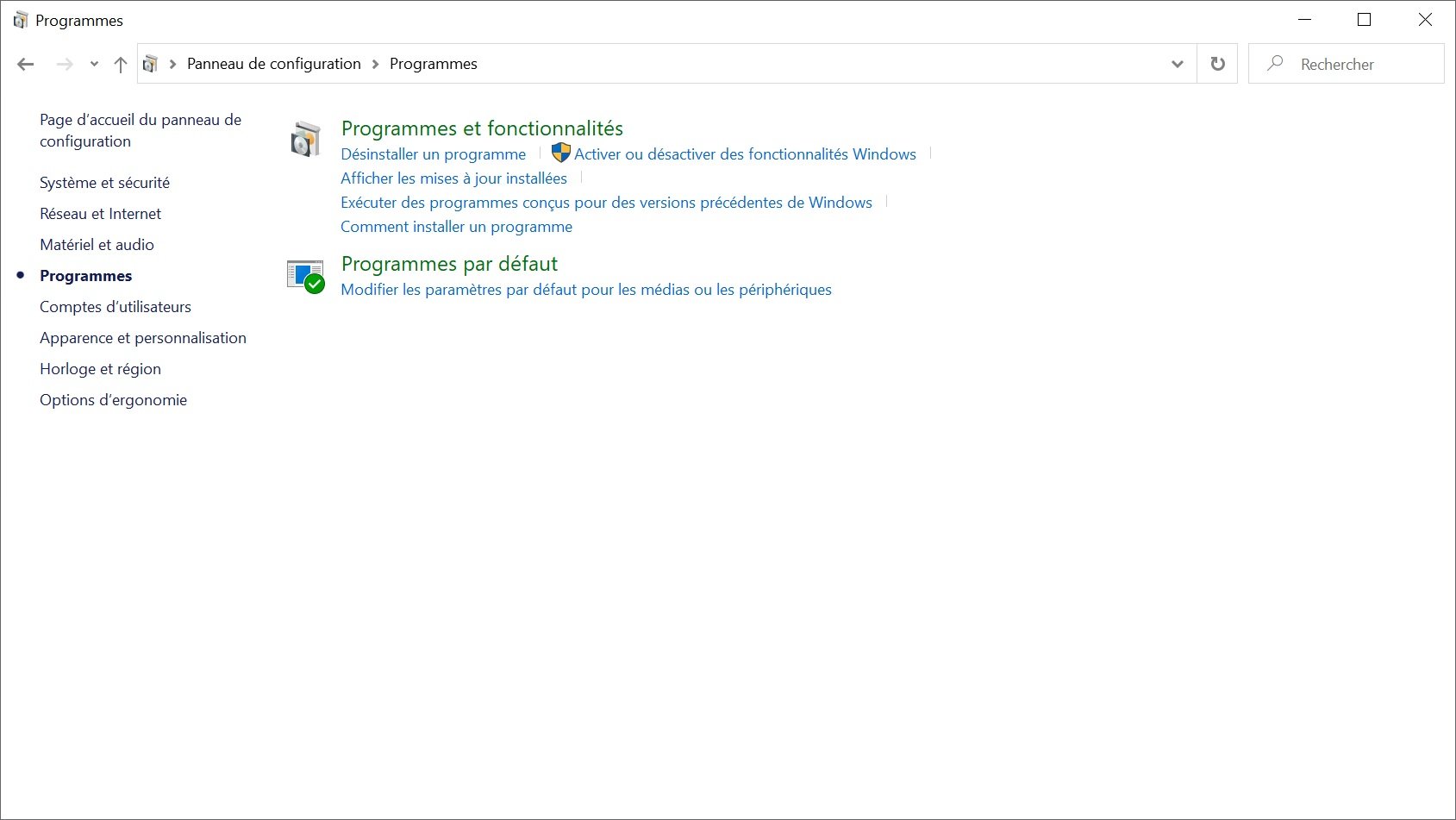Close the Programmes window
This screenshot has height=820, width=1456.
pos(1425,20)
